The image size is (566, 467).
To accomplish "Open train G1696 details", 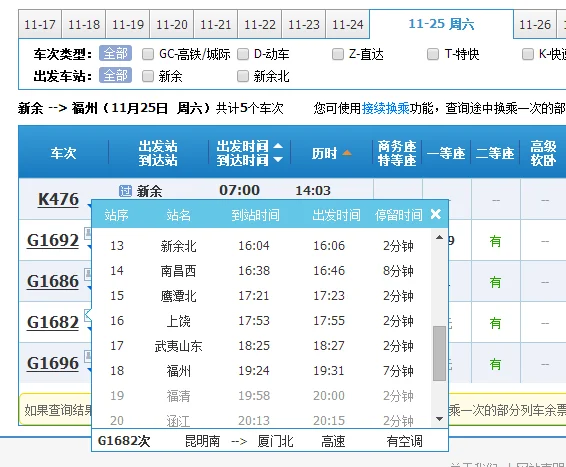I will click(53, 363).
